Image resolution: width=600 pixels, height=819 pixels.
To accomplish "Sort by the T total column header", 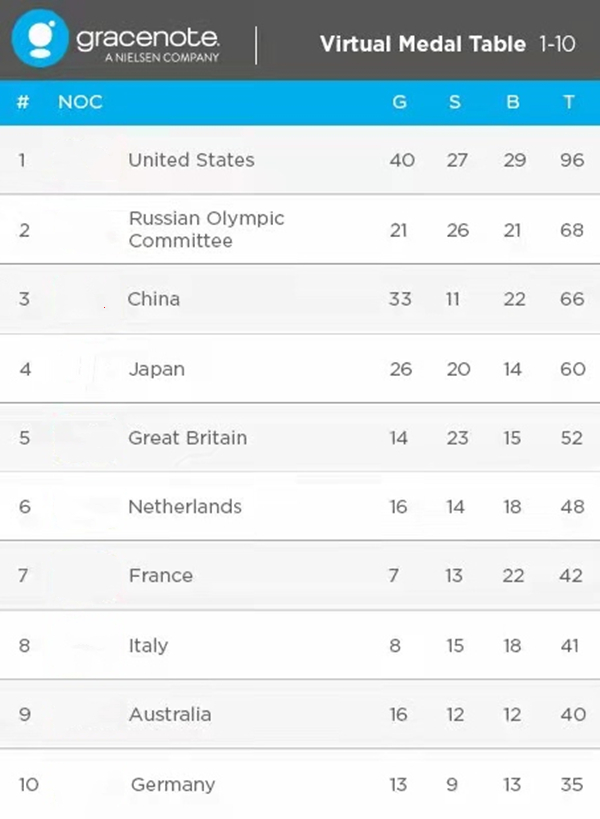I will click(569, 102).
